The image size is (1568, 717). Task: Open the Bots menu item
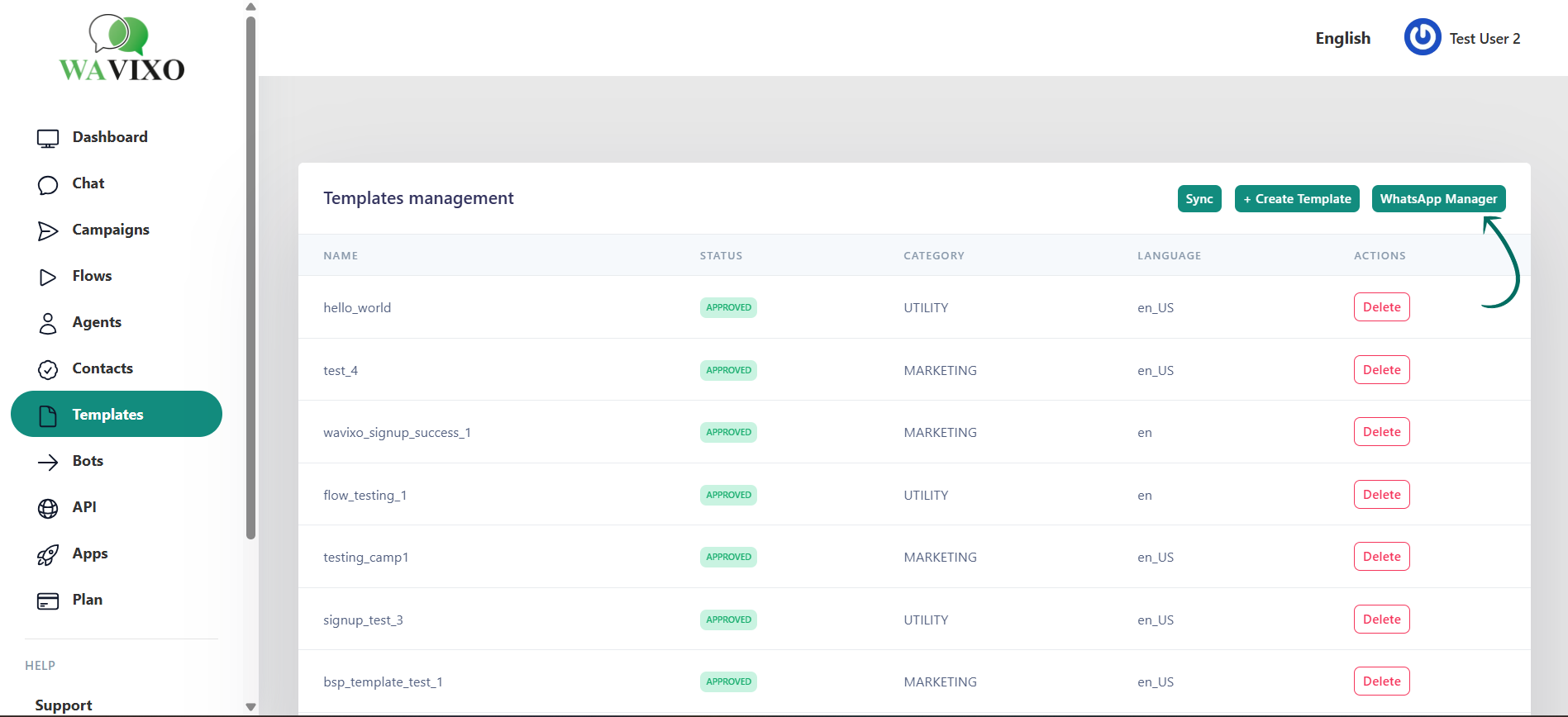pos(88,461)
